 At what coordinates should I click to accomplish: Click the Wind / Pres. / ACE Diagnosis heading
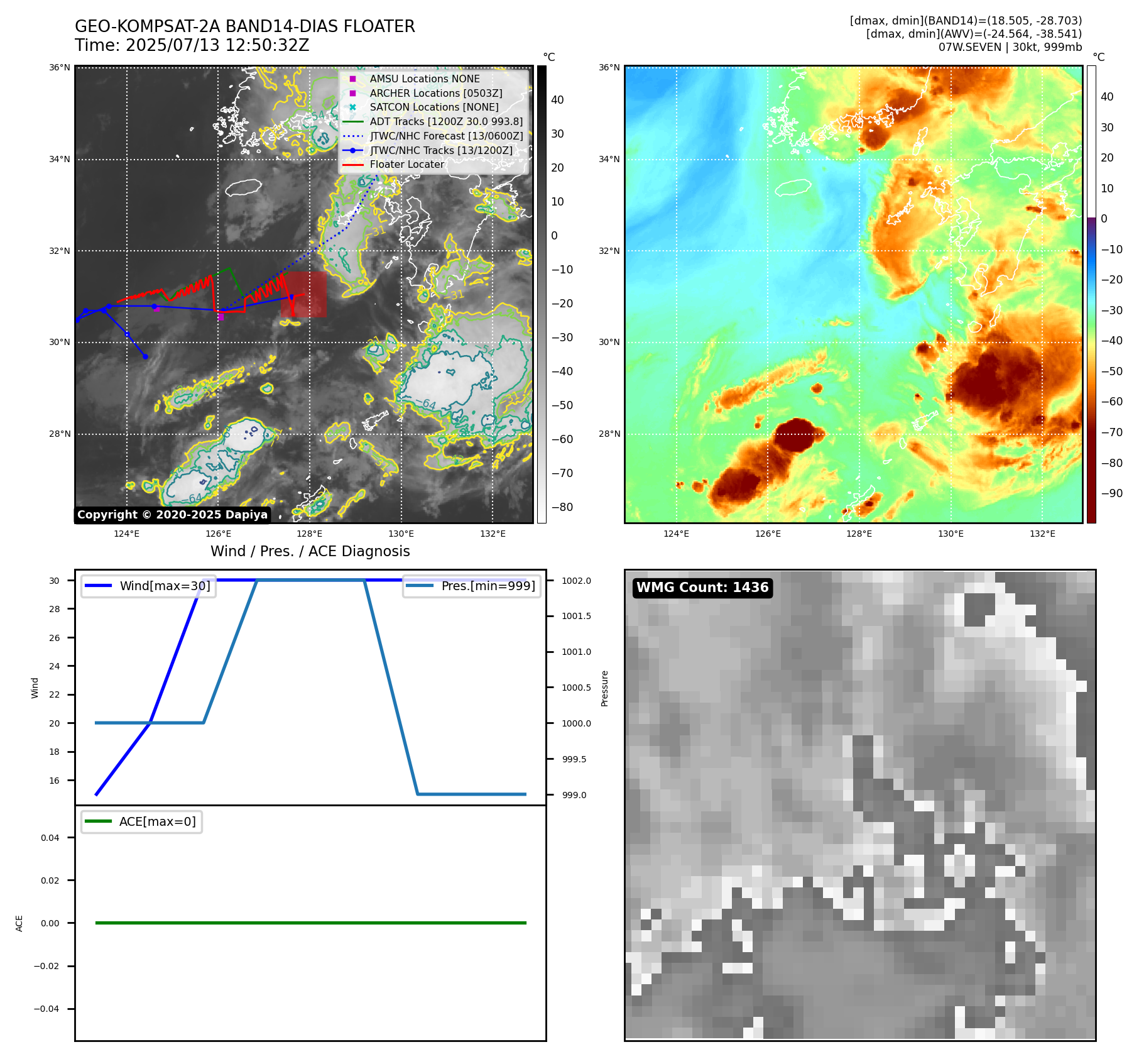click(310, 551)
